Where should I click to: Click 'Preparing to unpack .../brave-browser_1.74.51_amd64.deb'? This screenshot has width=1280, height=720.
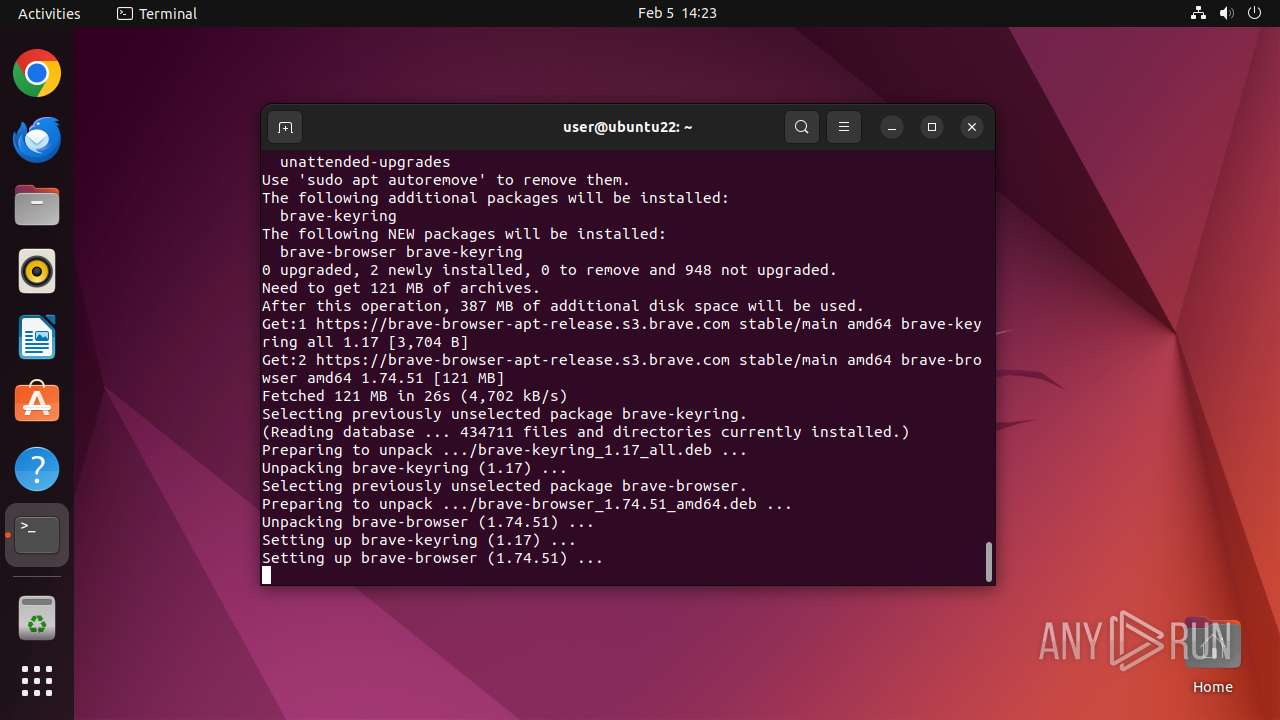pos(527,504)
